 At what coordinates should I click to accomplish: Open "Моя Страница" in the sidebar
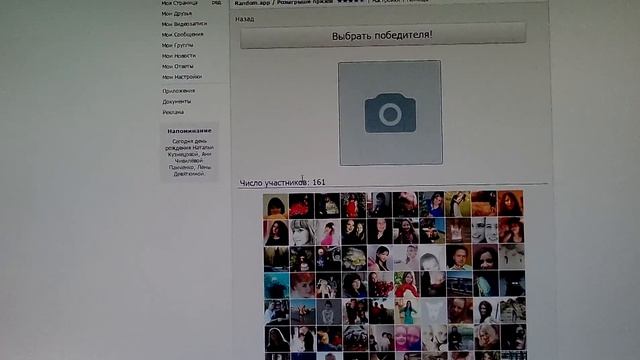(x=180, y=3)
